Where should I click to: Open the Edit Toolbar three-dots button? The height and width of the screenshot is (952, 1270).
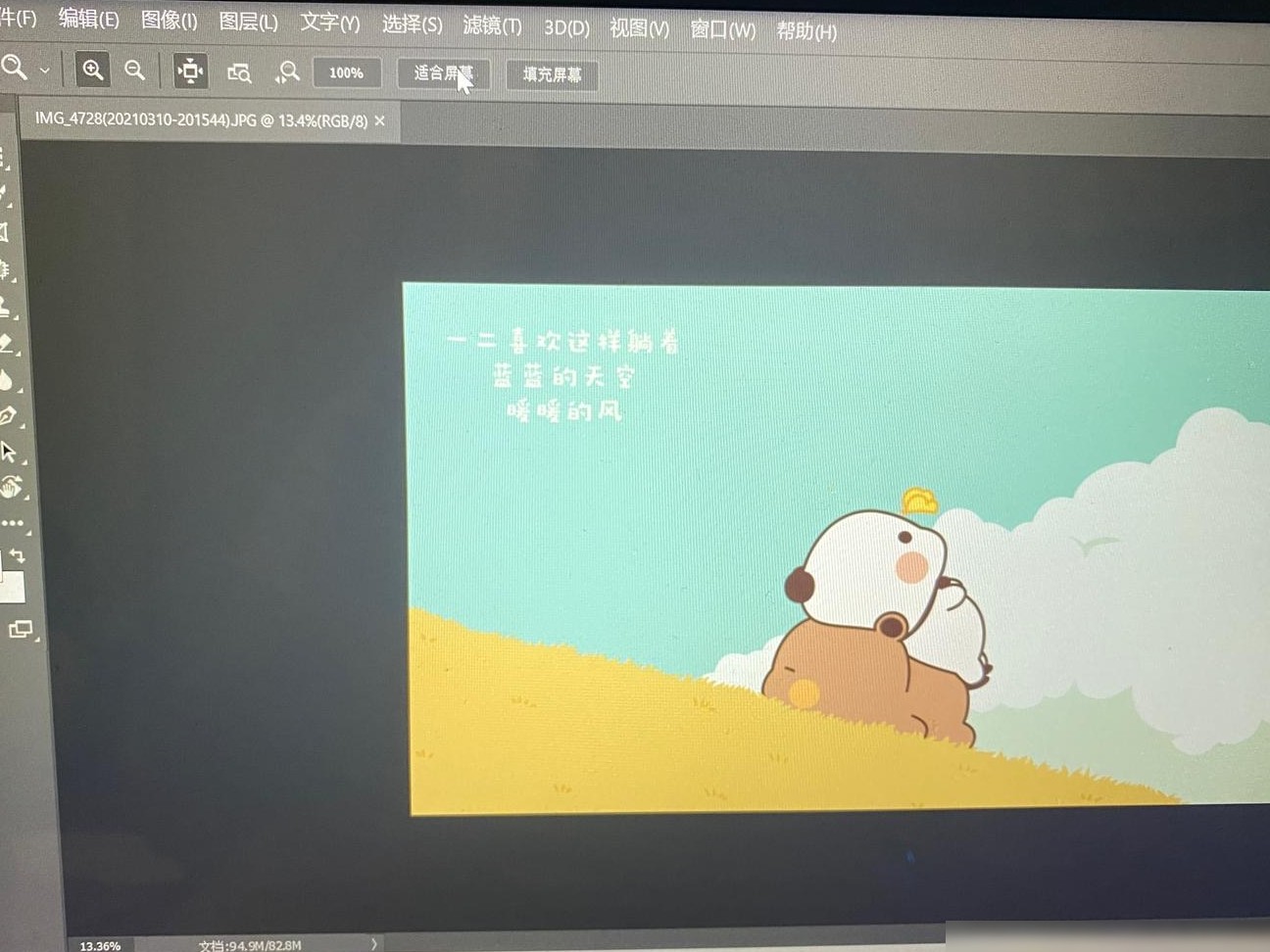pyautogui.click(x=13, y=523)
